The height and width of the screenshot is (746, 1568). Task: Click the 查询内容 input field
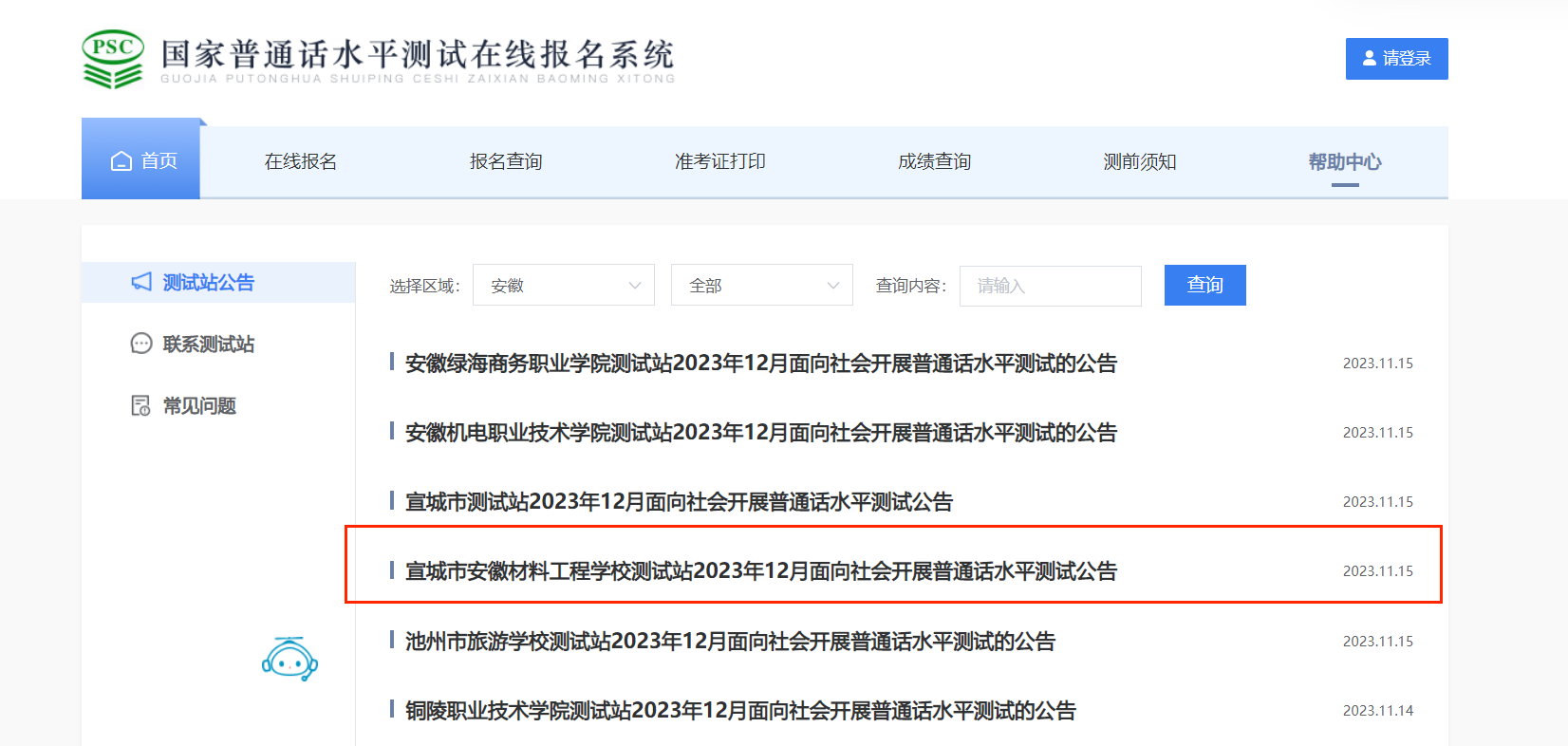pos(1051,286)
